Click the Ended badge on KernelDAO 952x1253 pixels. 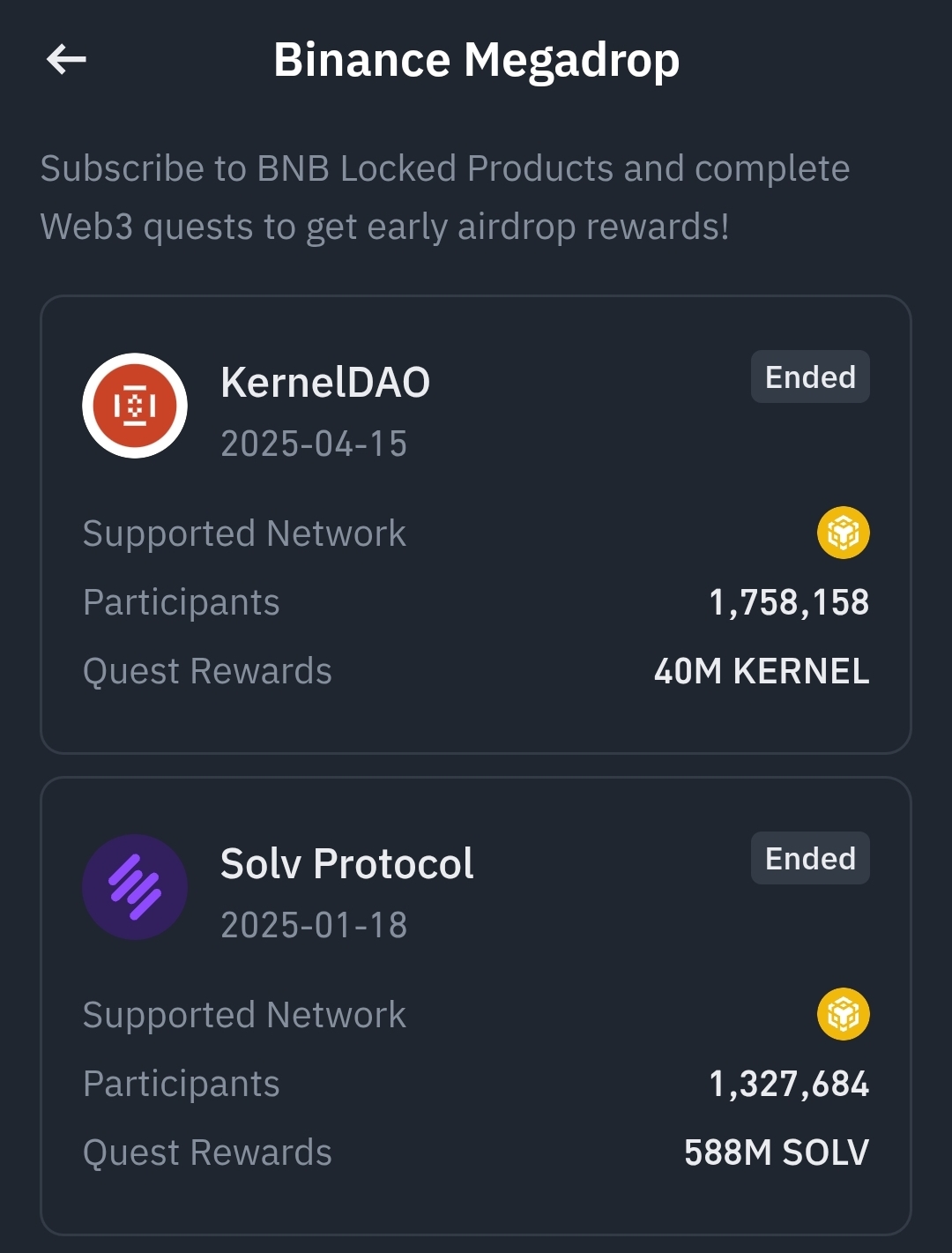tap(810, 377)
